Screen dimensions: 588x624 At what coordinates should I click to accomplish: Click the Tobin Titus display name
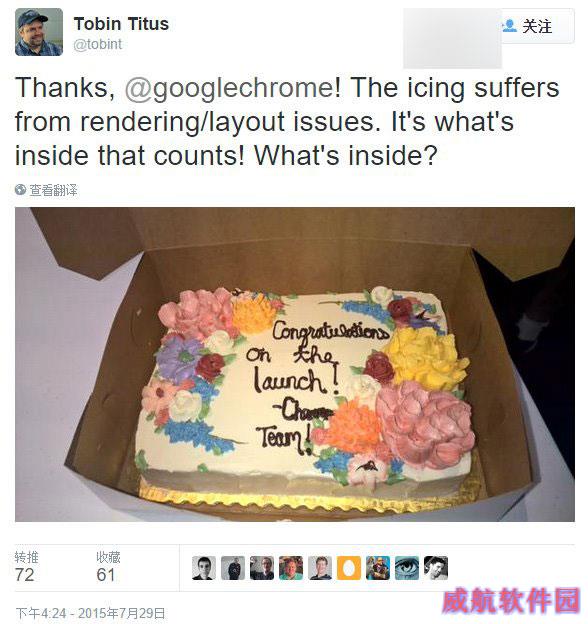(x=121, y=24)
